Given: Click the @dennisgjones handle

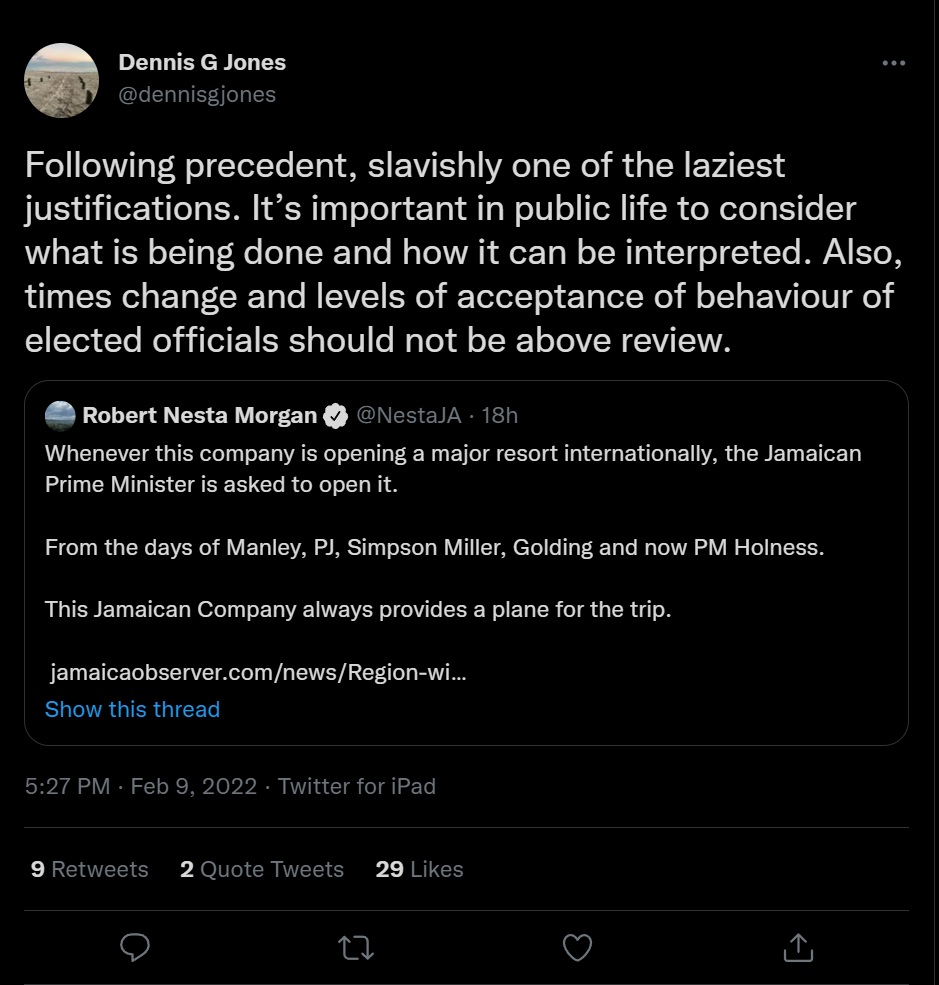Looking at the screenshot, I should point(197,95).
